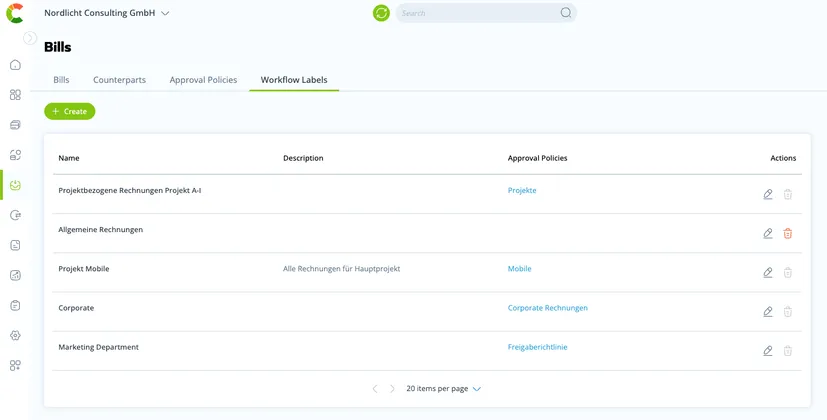The height and width of the screenshot is (420, 827).
Task: Click the trash icon in the Corporate row
Action: [x=787, y=311]
